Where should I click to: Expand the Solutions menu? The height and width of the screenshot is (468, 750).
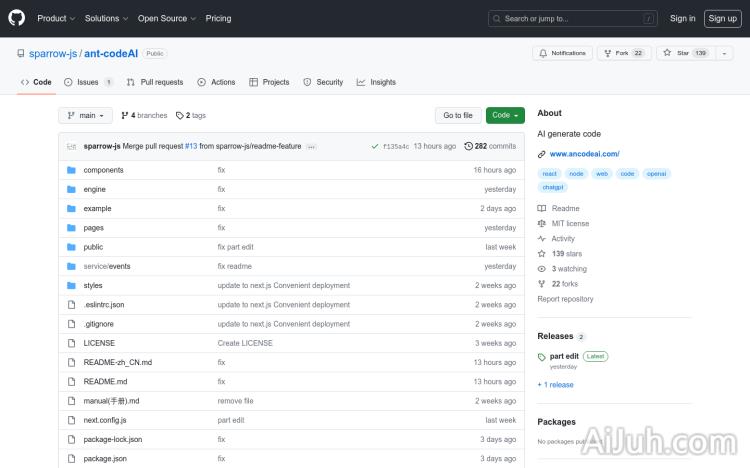pos(105,18)
